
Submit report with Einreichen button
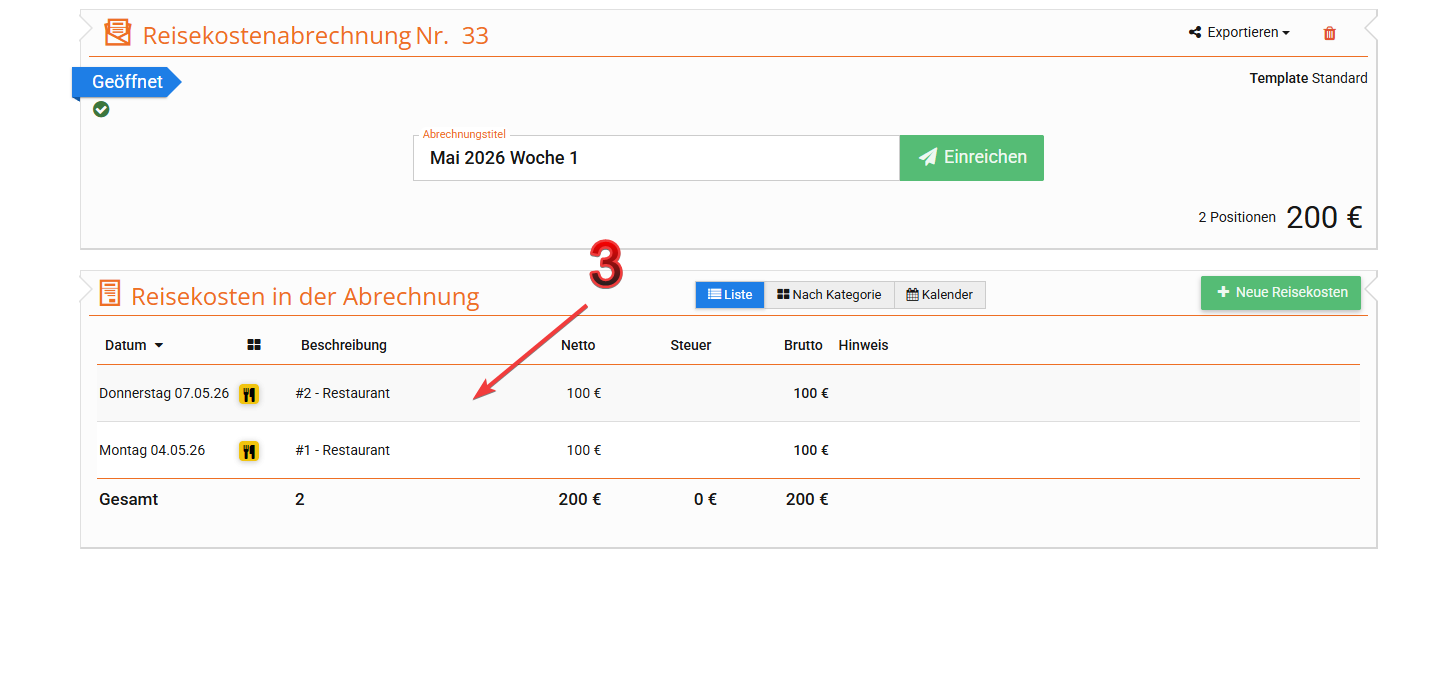click(x=972, y=158)
